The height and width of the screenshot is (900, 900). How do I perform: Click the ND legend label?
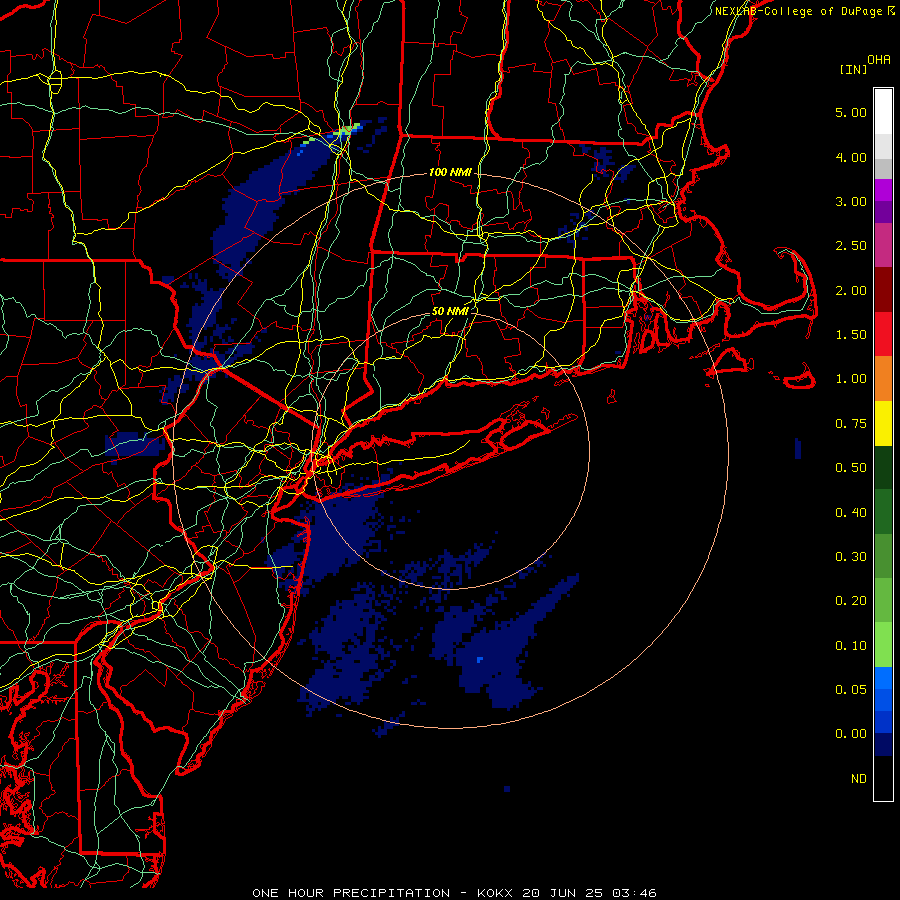tap(859, 779)
